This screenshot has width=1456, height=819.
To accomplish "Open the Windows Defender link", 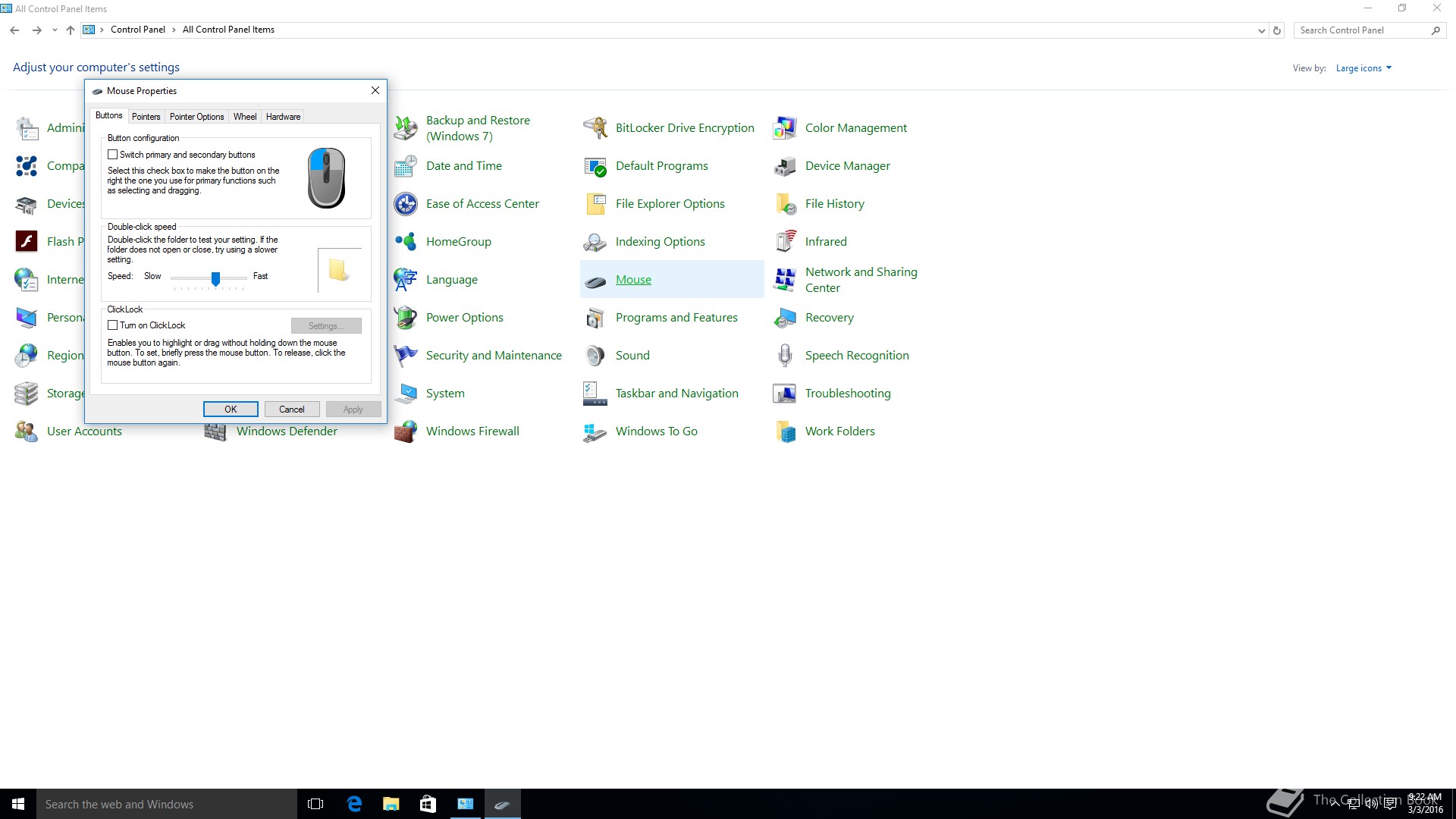I will tap(287, 431).
